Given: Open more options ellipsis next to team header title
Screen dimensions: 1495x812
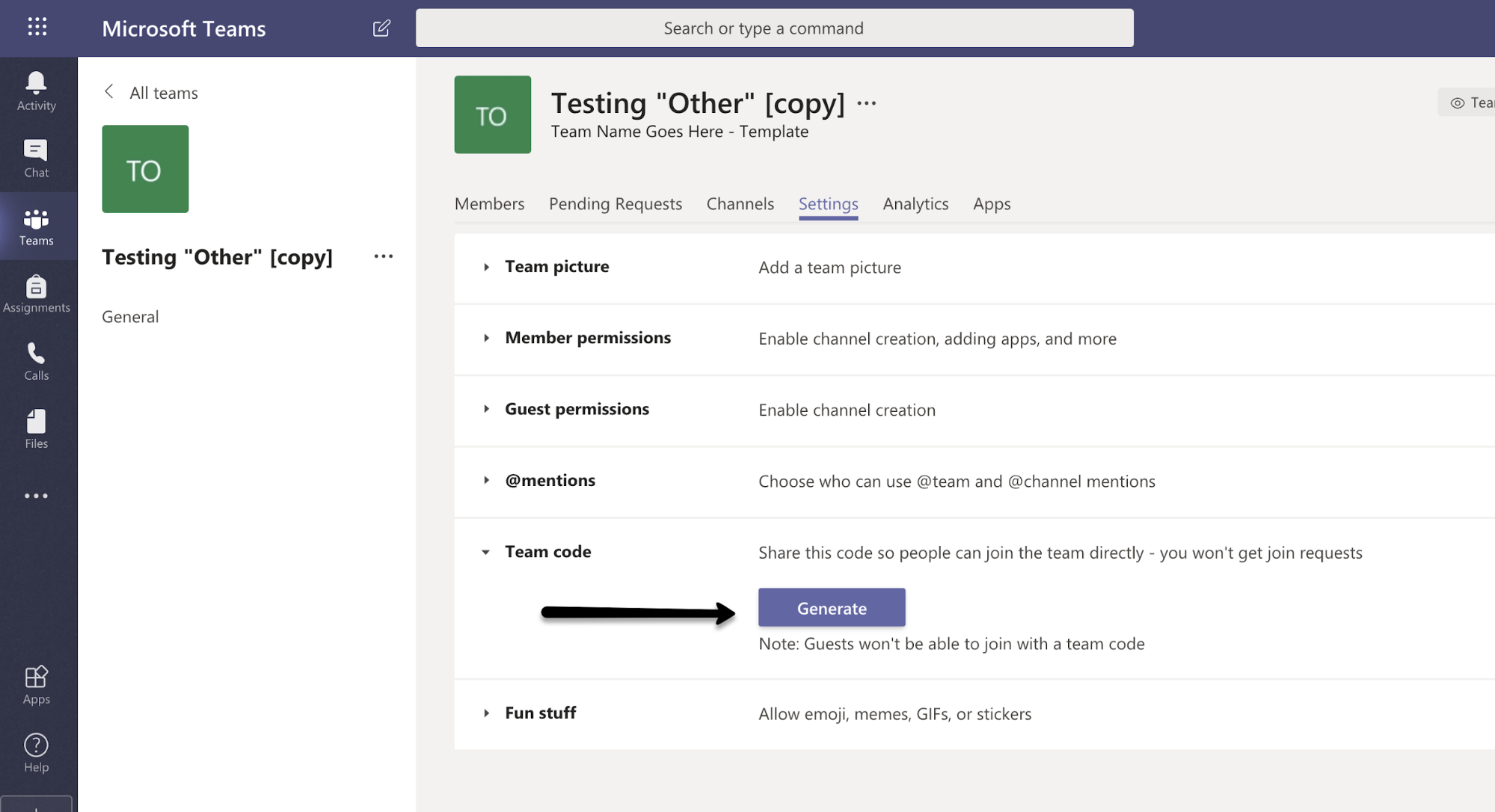Looking at the screenshot, I should pos(866,103).
